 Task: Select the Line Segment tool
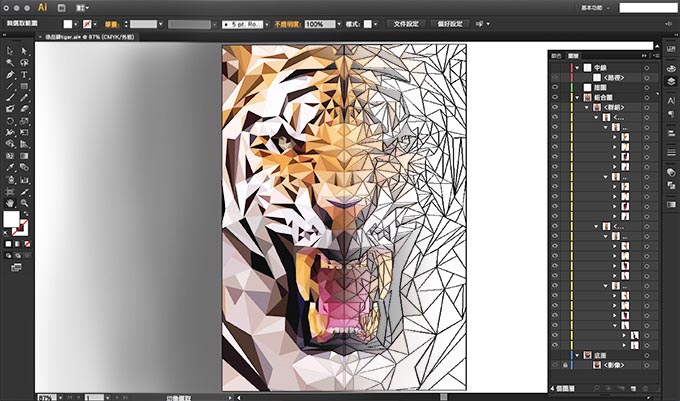tap(10, 86)
